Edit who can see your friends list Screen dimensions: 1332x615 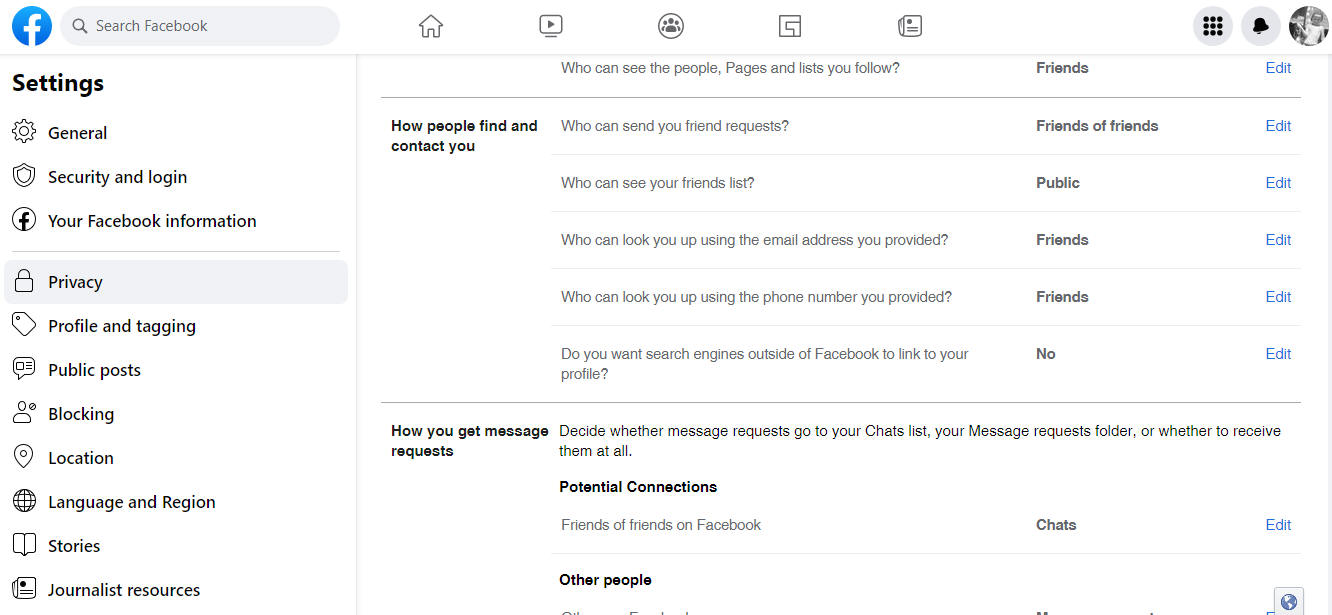coord(1278,183)
